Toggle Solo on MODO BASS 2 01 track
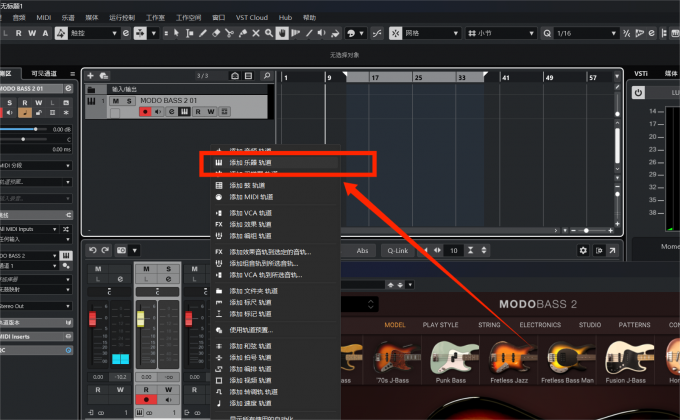 tap(129, 101)
